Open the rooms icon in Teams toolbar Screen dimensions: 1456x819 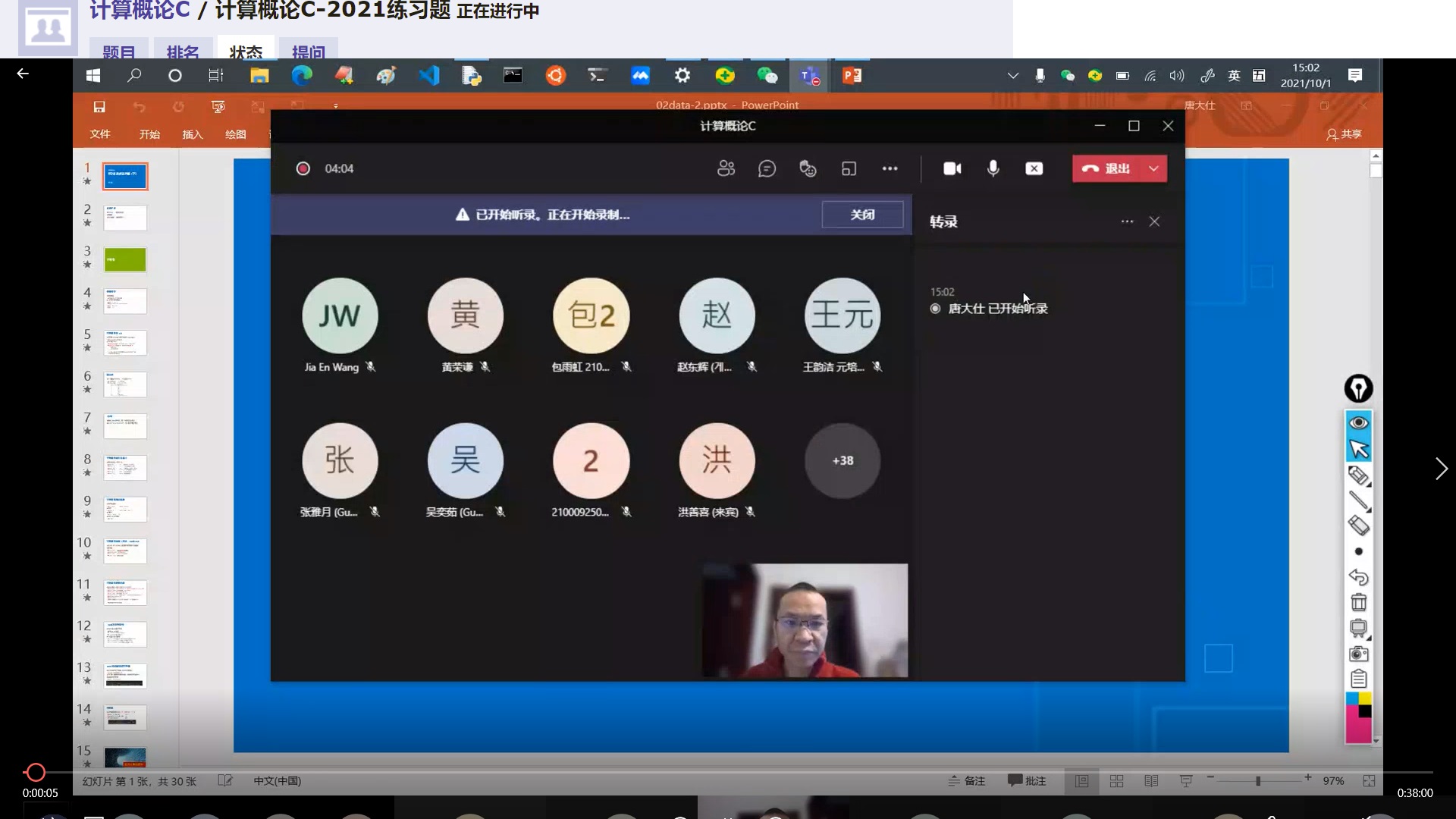[849, 168]
